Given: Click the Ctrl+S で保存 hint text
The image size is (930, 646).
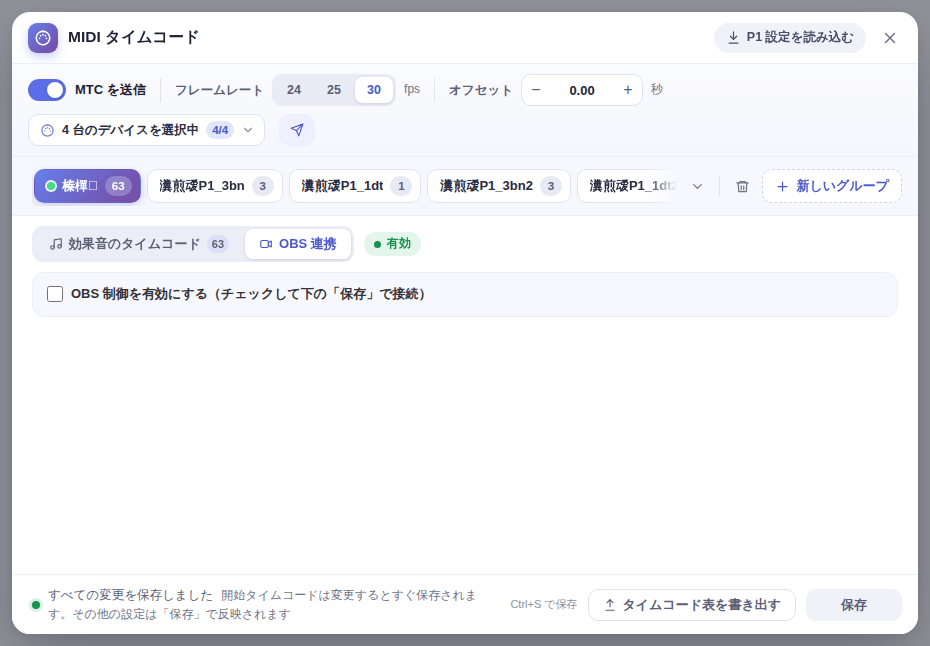Looking at the screenshot, I should (x=543, y=604).
